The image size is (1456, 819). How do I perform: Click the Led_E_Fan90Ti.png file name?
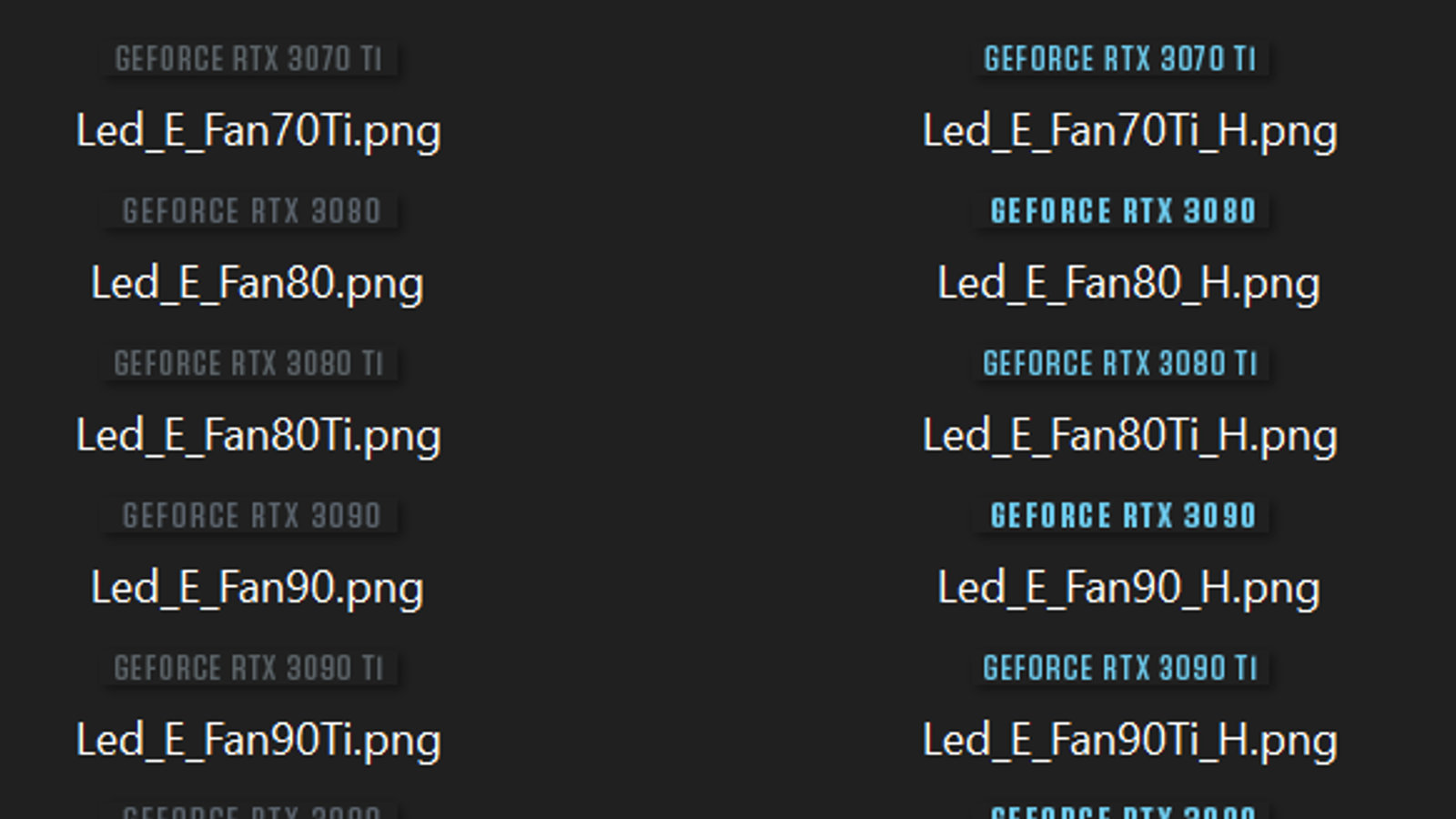point(258,740)
